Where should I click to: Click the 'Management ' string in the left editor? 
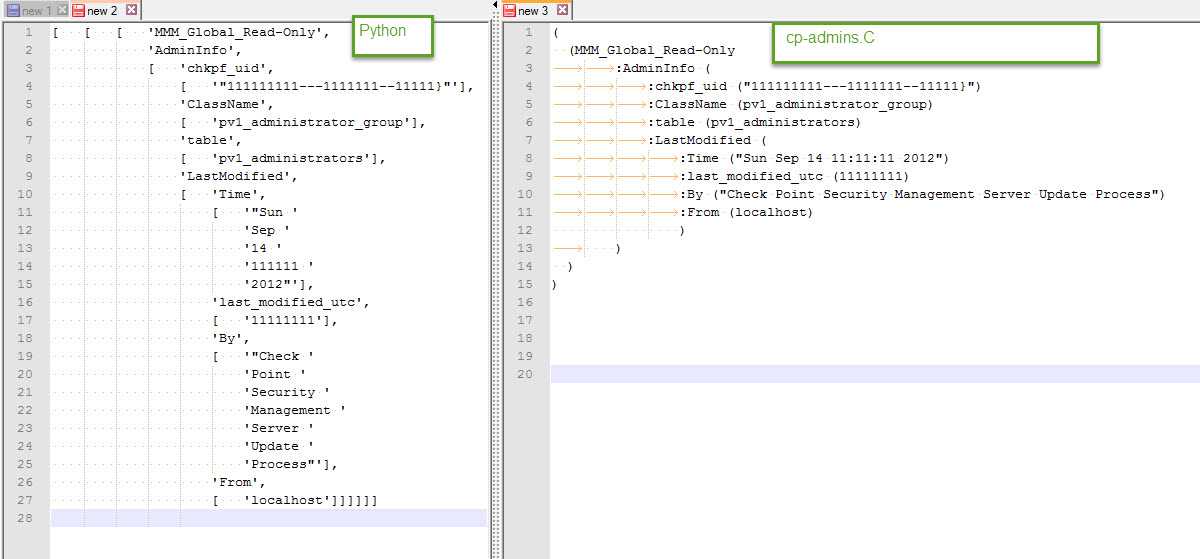point(295,410)
